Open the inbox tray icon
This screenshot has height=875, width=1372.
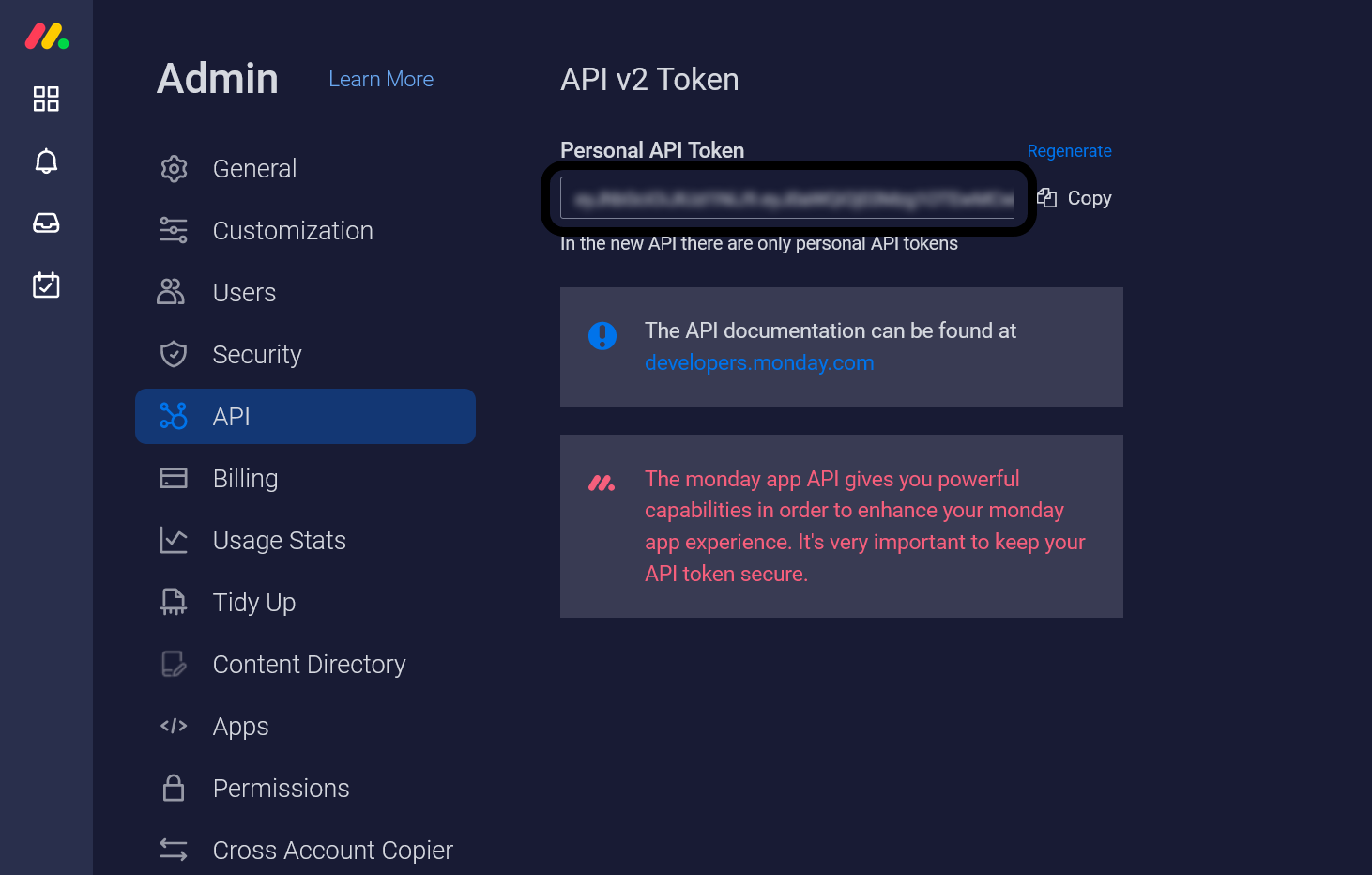[46, 223]
